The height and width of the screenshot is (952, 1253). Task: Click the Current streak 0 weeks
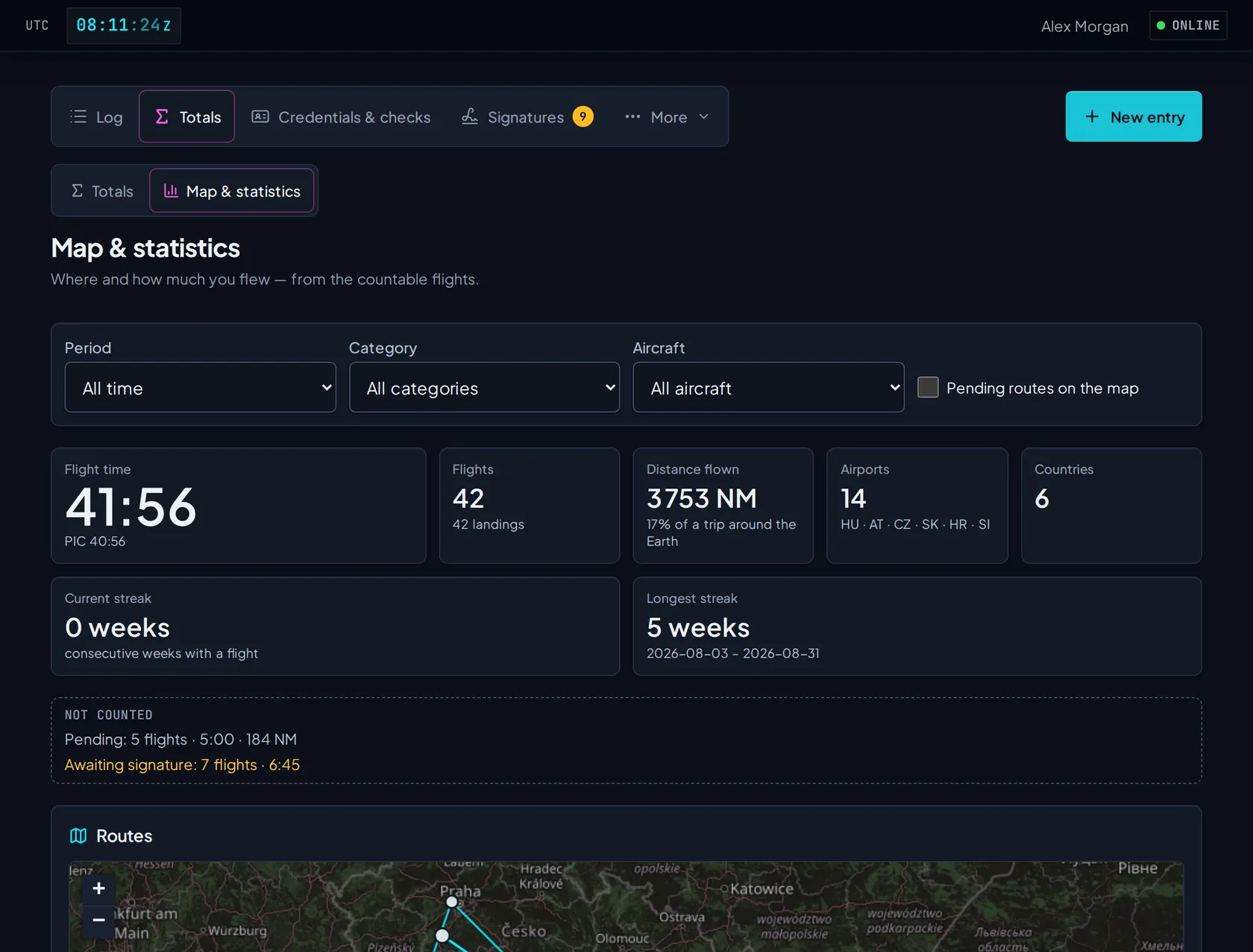pyautogui.click(x=117, y=628)
